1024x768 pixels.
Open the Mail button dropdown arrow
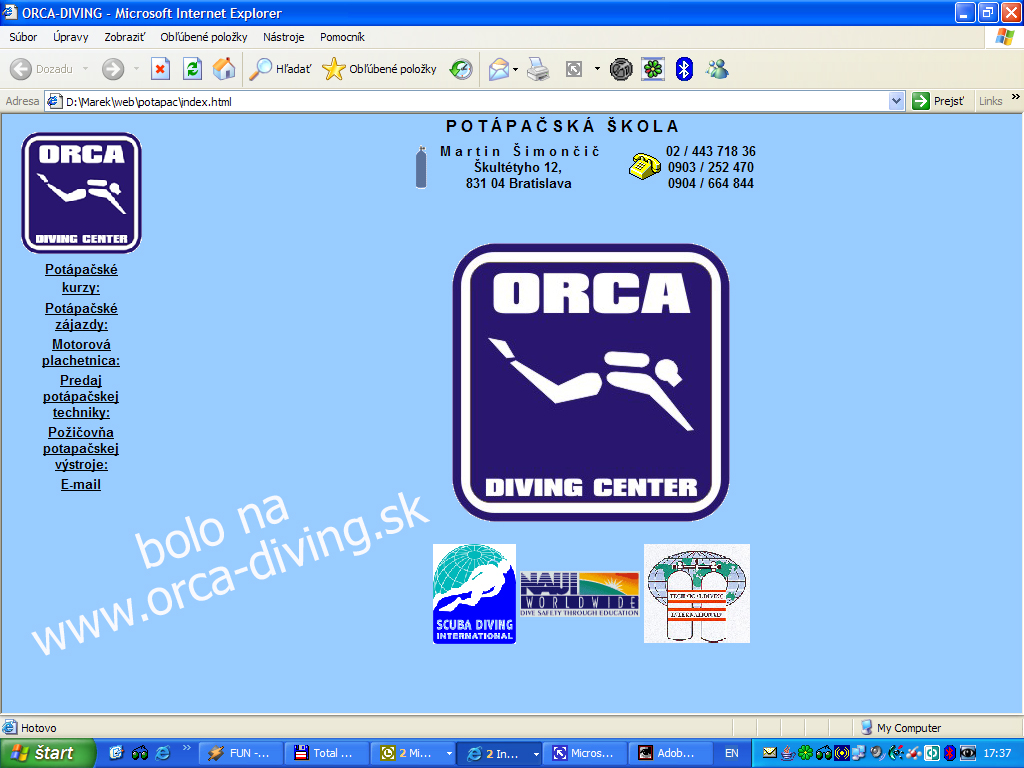point(516,69)
